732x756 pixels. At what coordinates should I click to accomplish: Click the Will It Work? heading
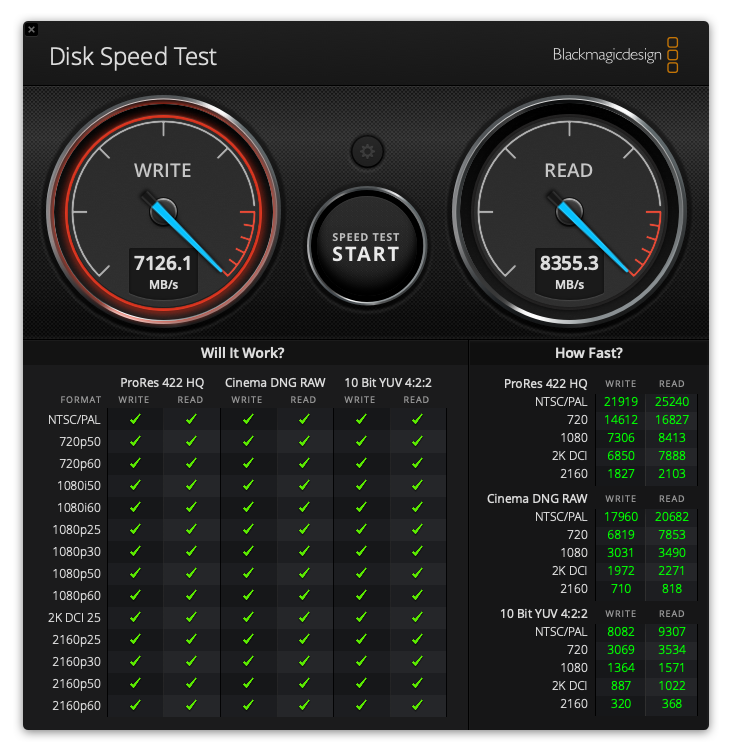tap(243, 353)
